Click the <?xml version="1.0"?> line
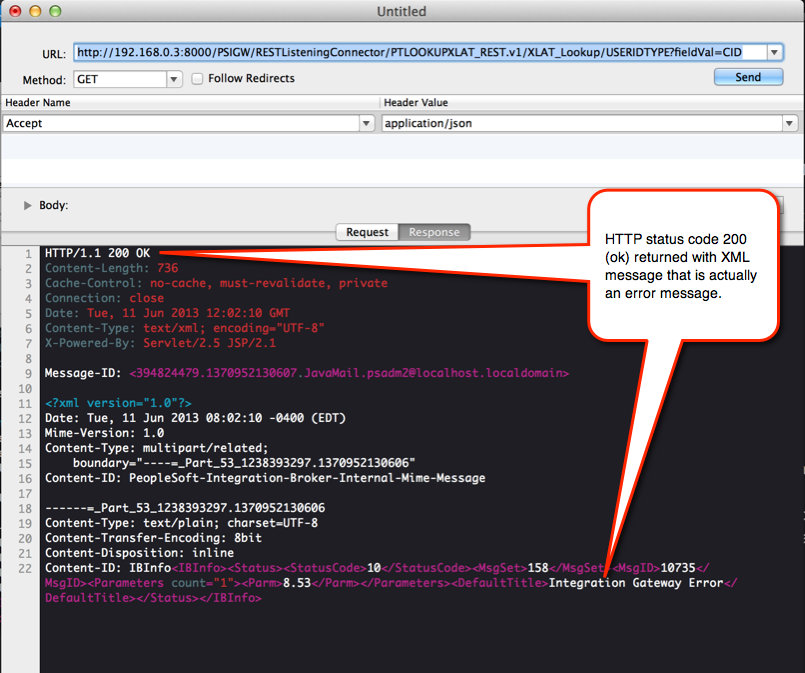Screen dimensions: 805x673 pos(118,403)
